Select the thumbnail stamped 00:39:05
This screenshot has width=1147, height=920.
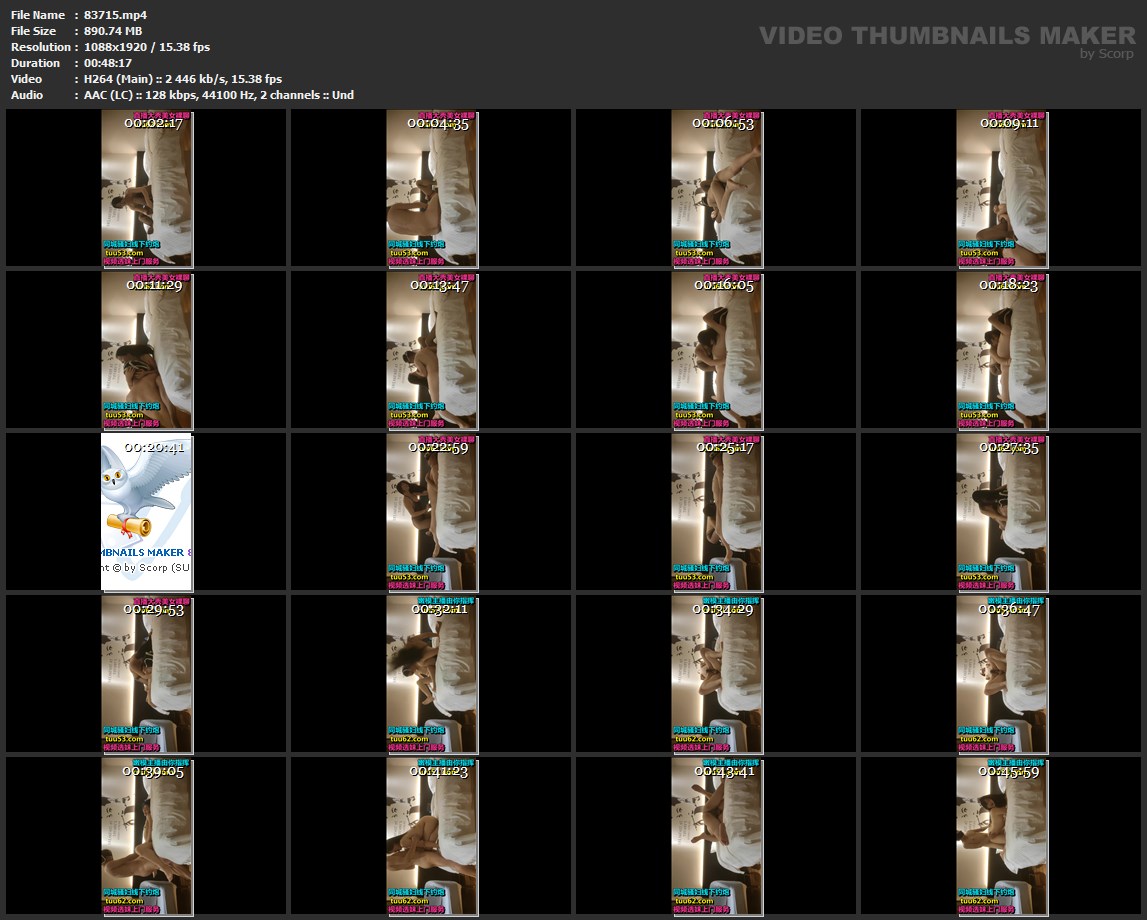click(x=147, y=836)
